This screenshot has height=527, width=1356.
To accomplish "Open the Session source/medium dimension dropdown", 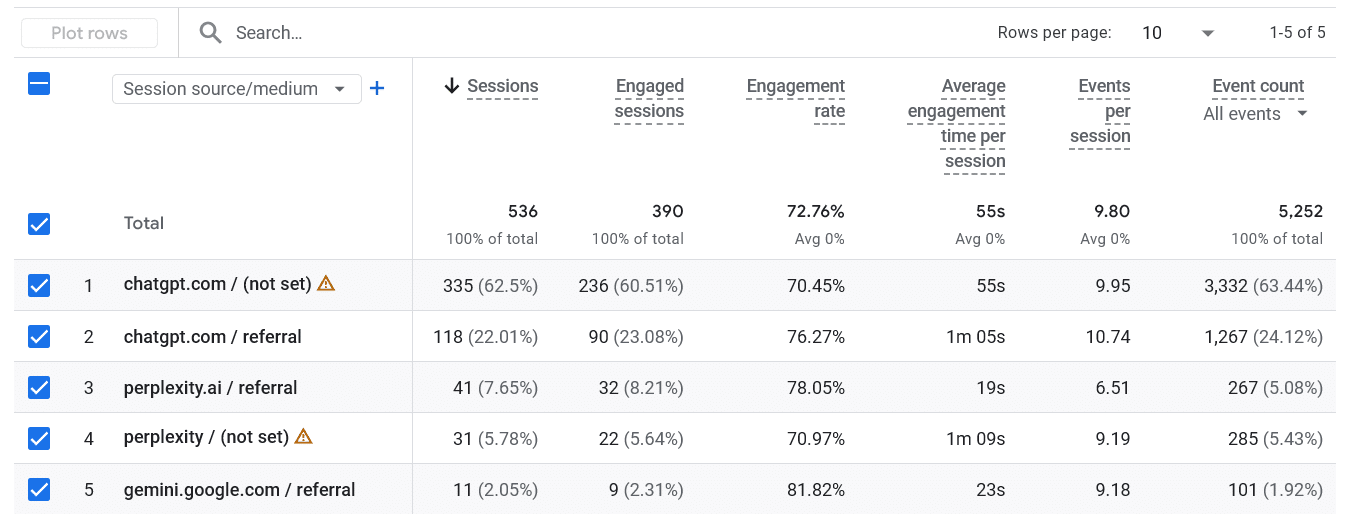I will coord(235,89).
